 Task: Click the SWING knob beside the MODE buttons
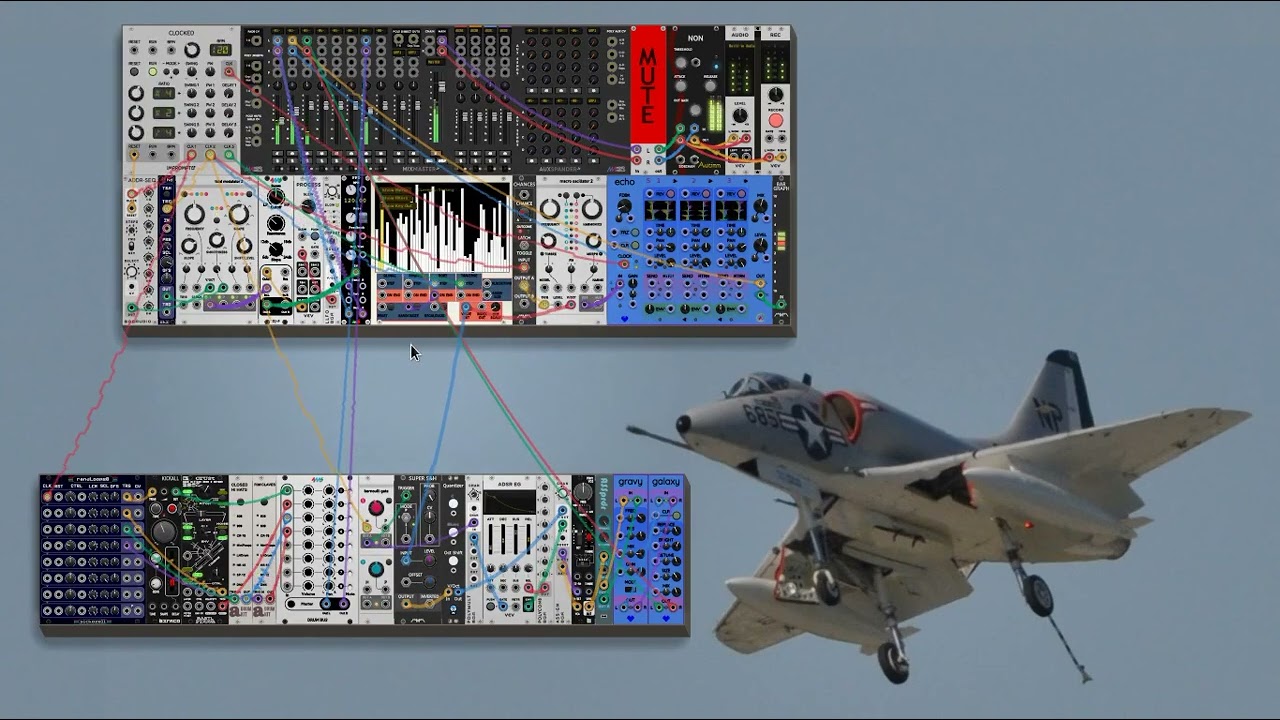coord(192,72)
